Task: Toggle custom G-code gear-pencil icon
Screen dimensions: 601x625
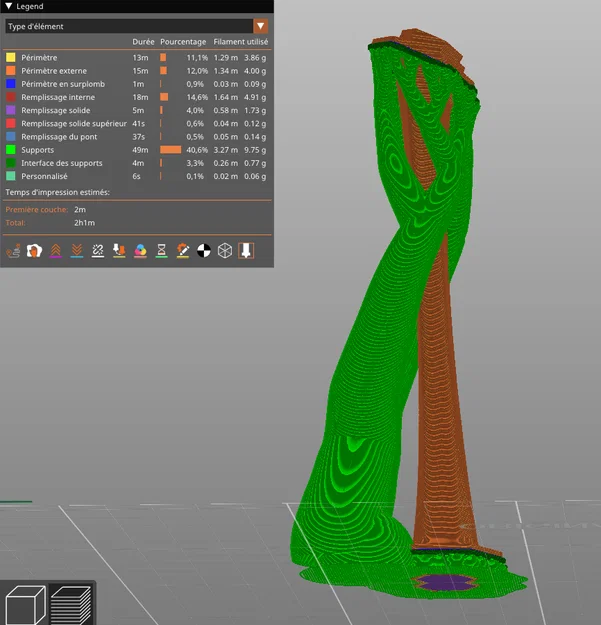Action: click(183, 251)
